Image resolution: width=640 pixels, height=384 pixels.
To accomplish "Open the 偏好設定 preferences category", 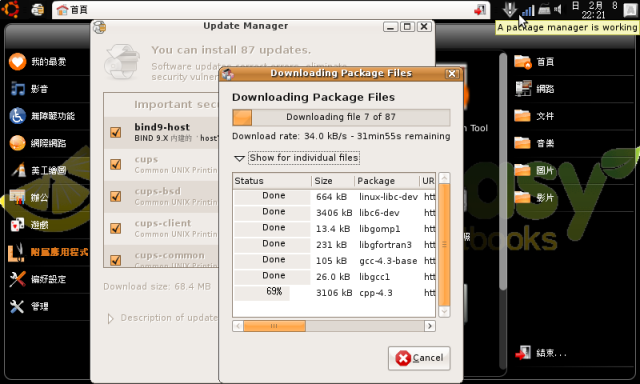I will (x=48, y=279).
